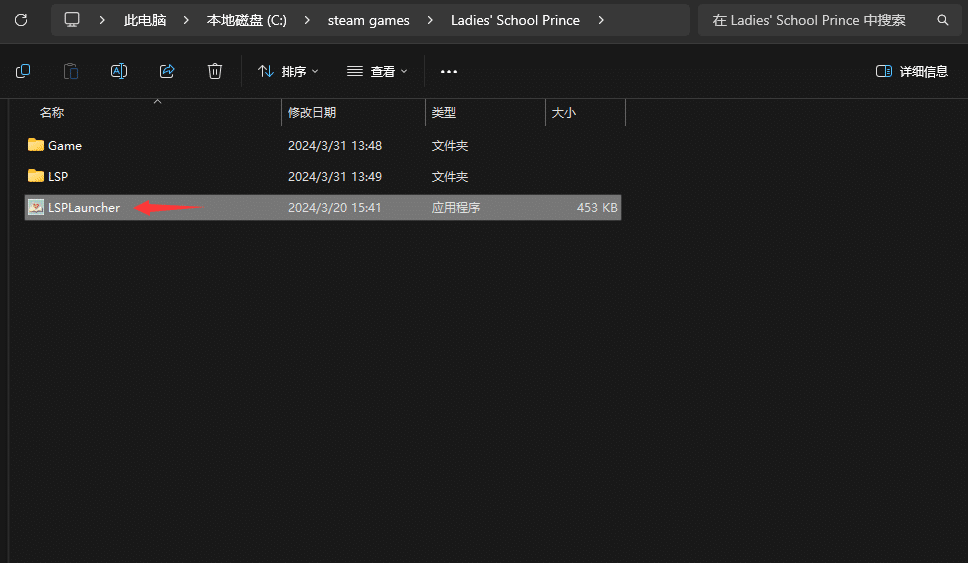Click date 2024/3/20 15:41 of LSPLauncher
968x563 pixels.
(335, 207)
